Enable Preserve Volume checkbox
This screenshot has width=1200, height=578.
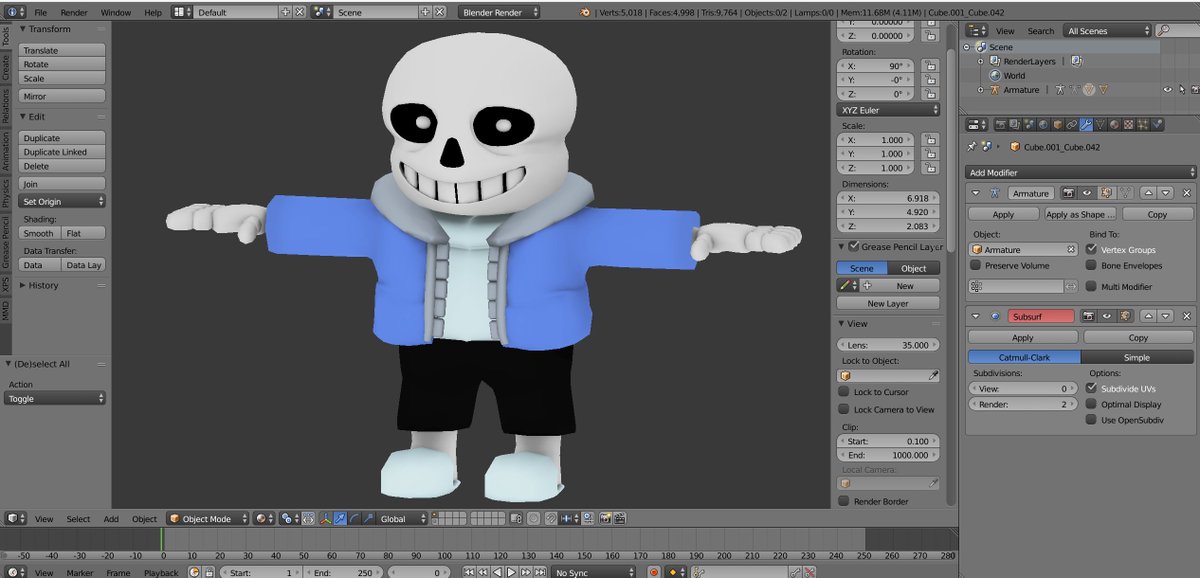coord(976,266)
